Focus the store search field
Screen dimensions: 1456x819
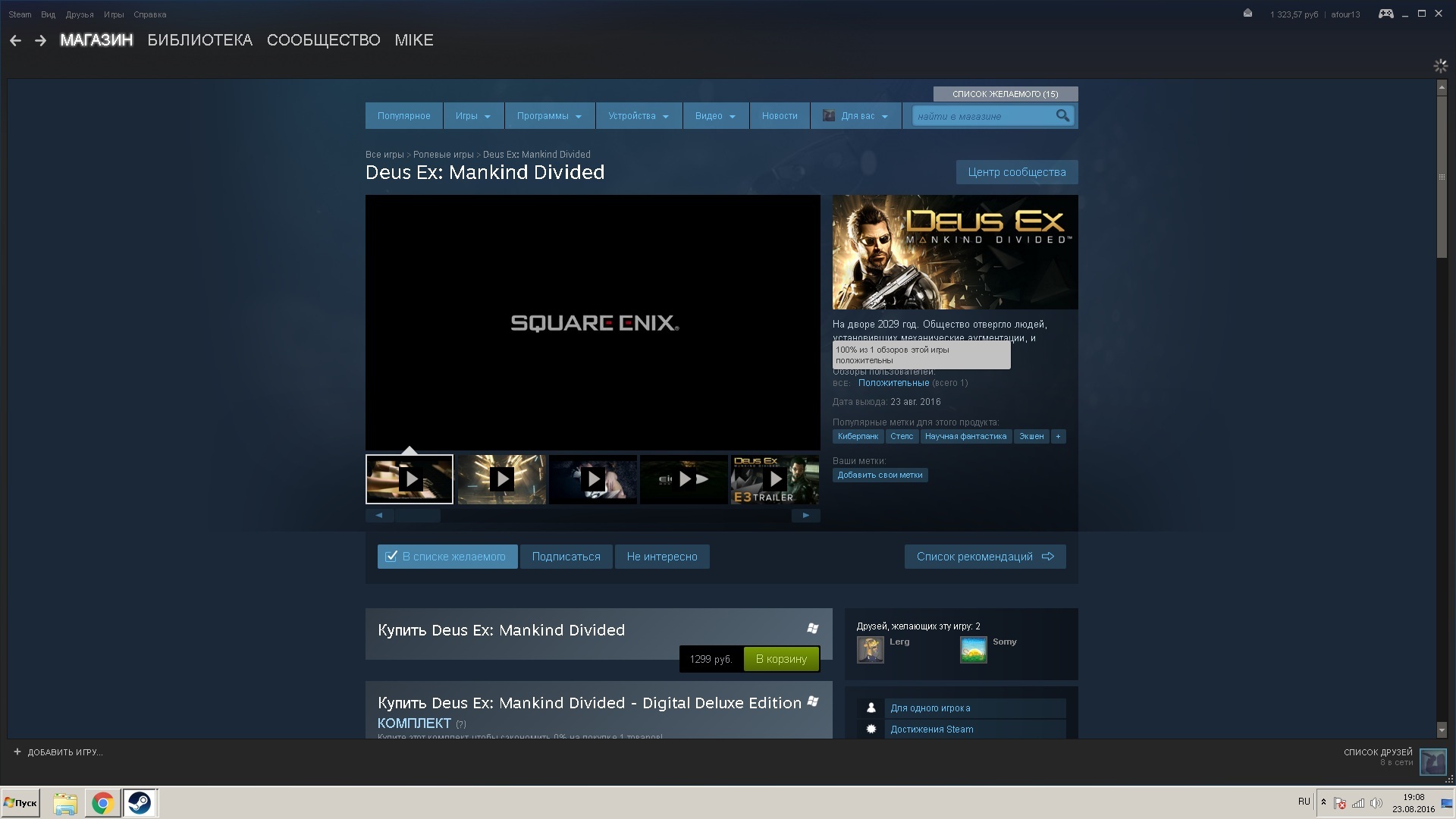(x=984, y=116)
